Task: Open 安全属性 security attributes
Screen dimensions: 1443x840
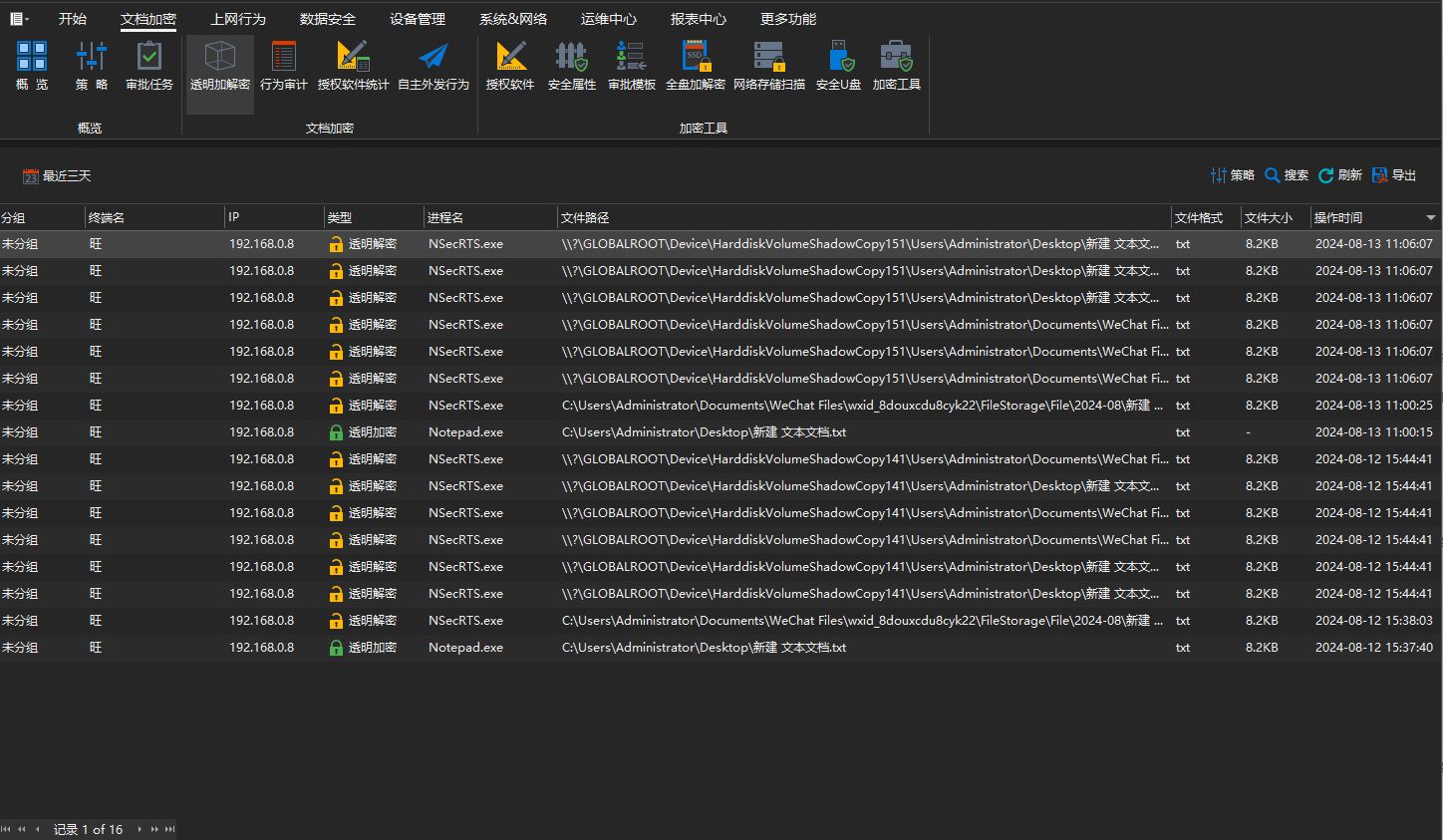Action: [572, 66]
